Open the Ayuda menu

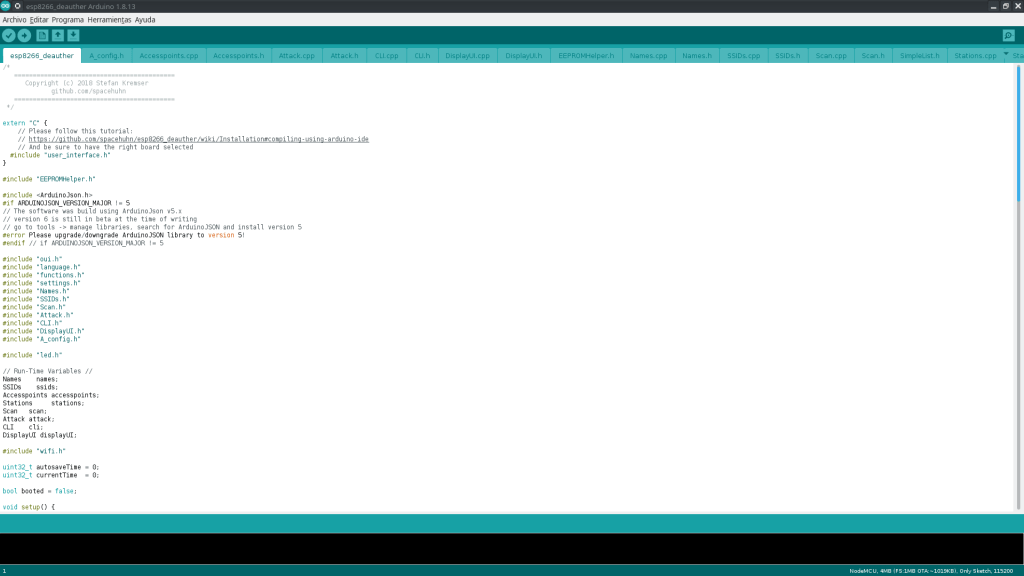point(145,20)
